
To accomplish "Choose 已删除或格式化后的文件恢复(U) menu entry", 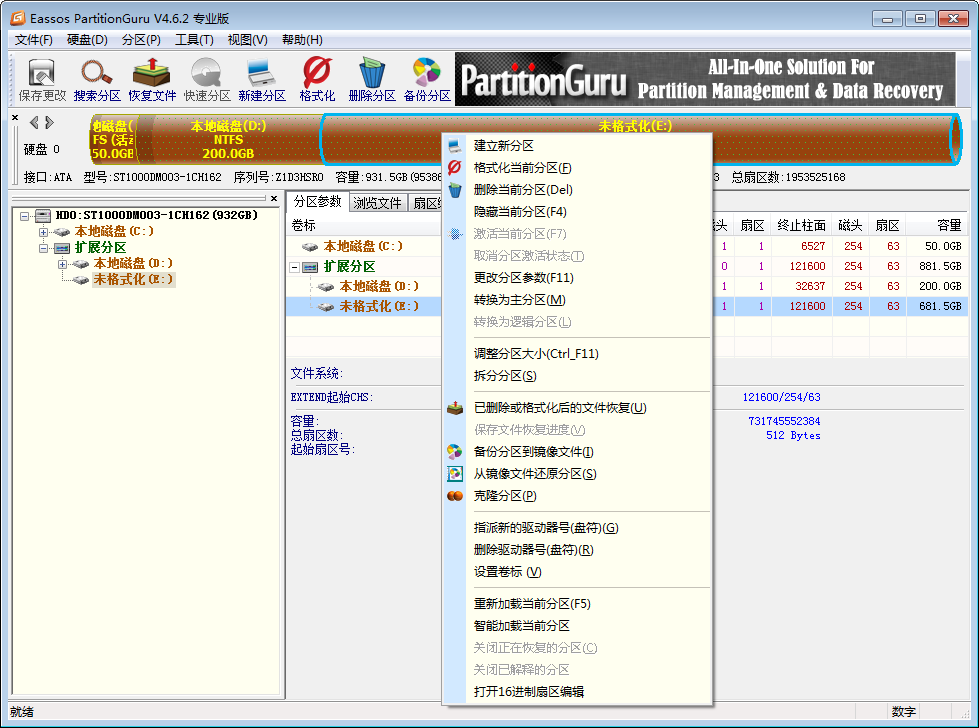I will pos(577,408).
